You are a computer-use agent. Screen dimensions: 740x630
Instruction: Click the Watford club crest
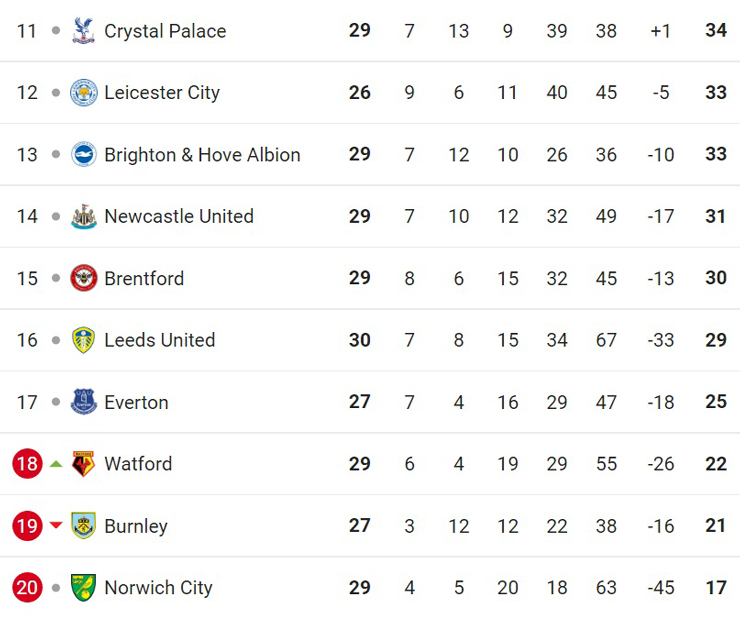pyautogui.click(x=84, y=464)
